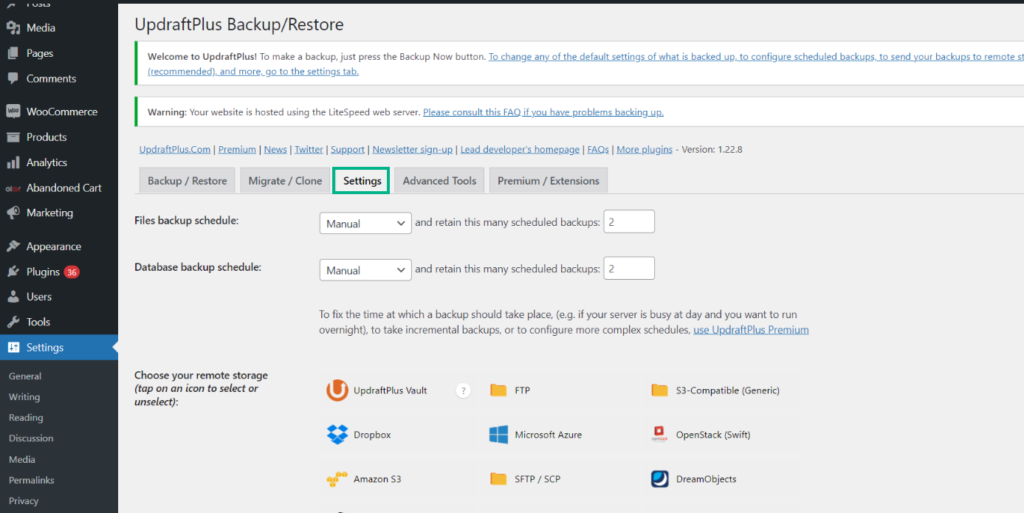This screenshot has width=1024, height=513.
Task: Open the Permalinks settings submenu item
Action: 31,480
